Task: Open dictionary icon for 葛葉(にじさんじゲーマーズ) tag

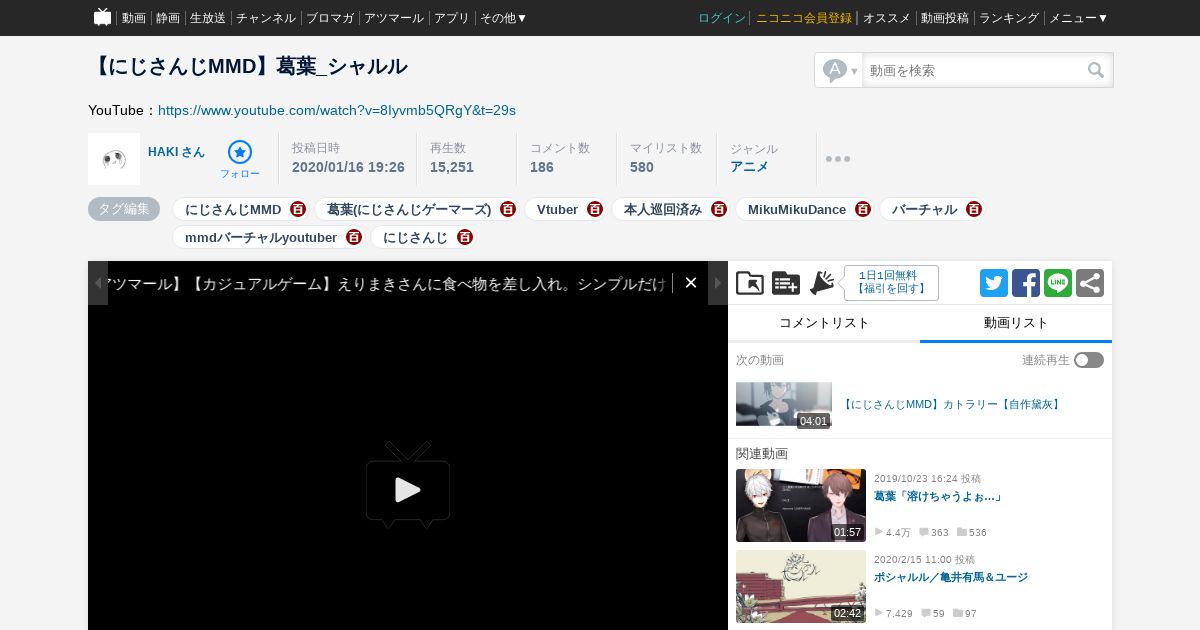Action: pos(508,209)
